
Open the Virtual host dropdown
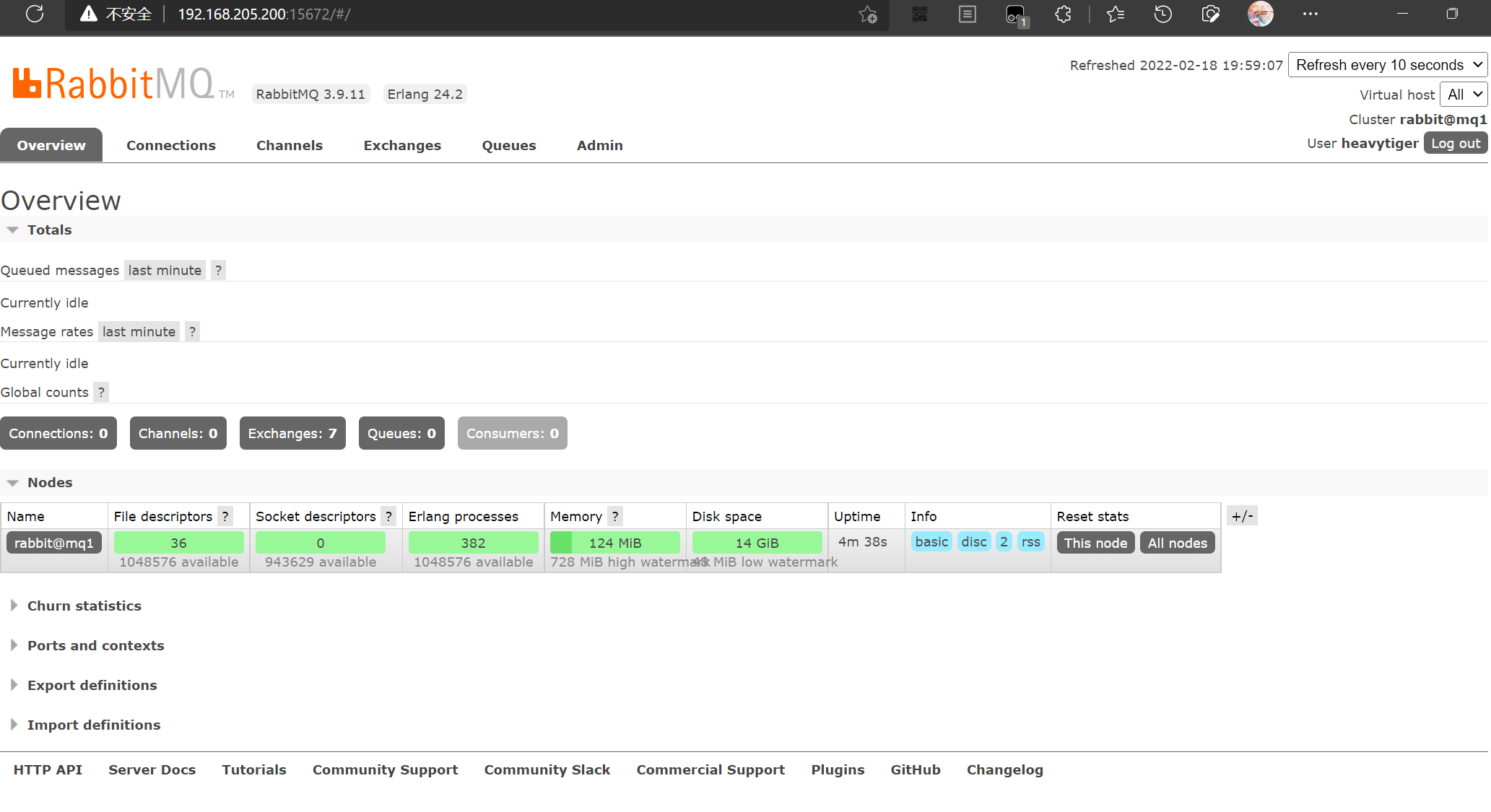(1464, 95)
